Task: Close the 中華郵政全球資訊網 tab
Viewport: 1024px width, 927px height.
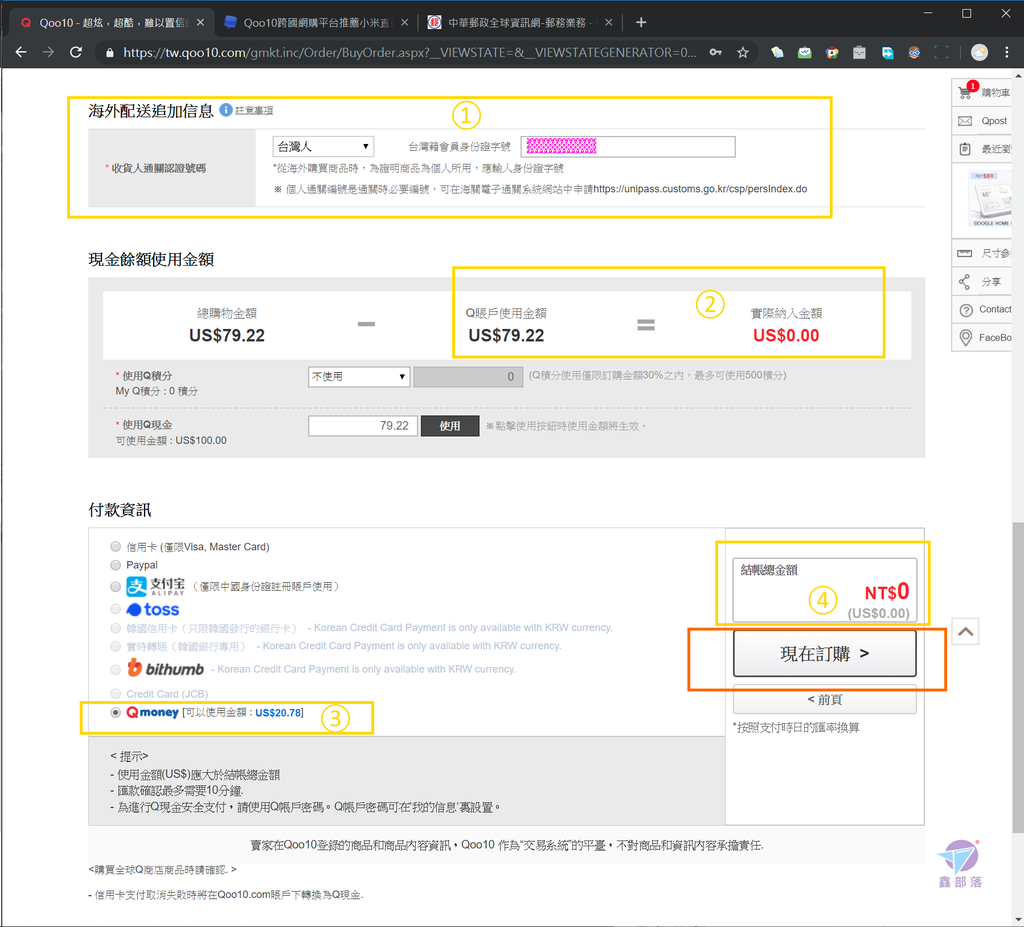Action: (609, 22)
